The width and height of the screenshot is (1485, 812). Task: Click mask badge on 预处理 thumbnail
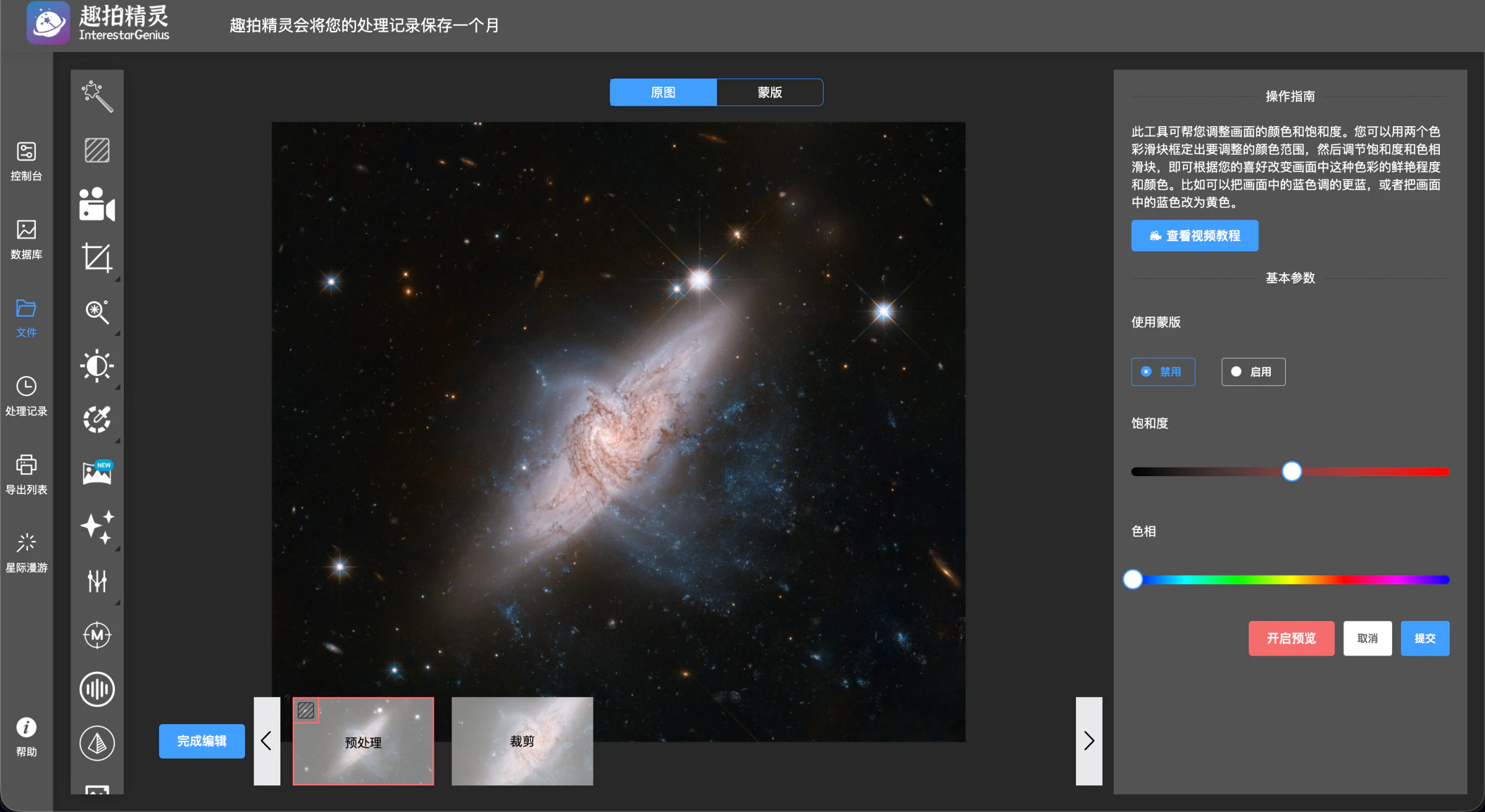point(306,710)
